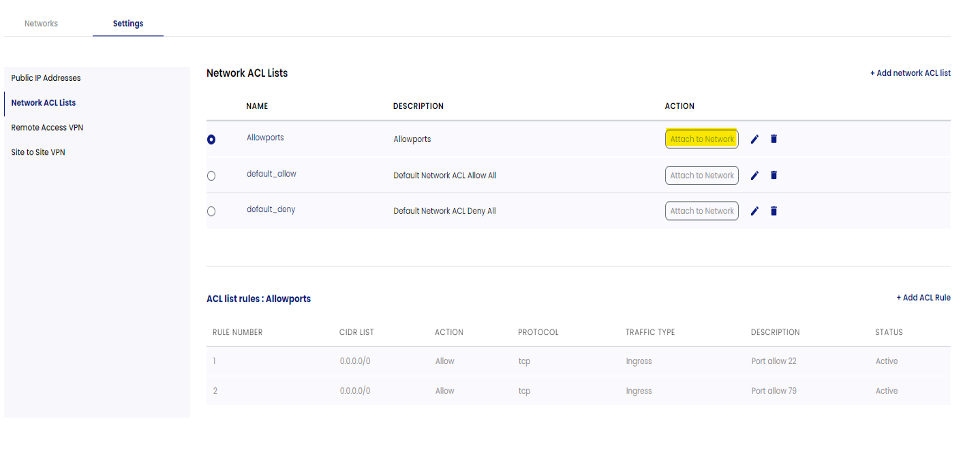The width and height of the screenshot is (978, 474).
Task: Choose the default_deny radio button
Action: tap(211, 212)
